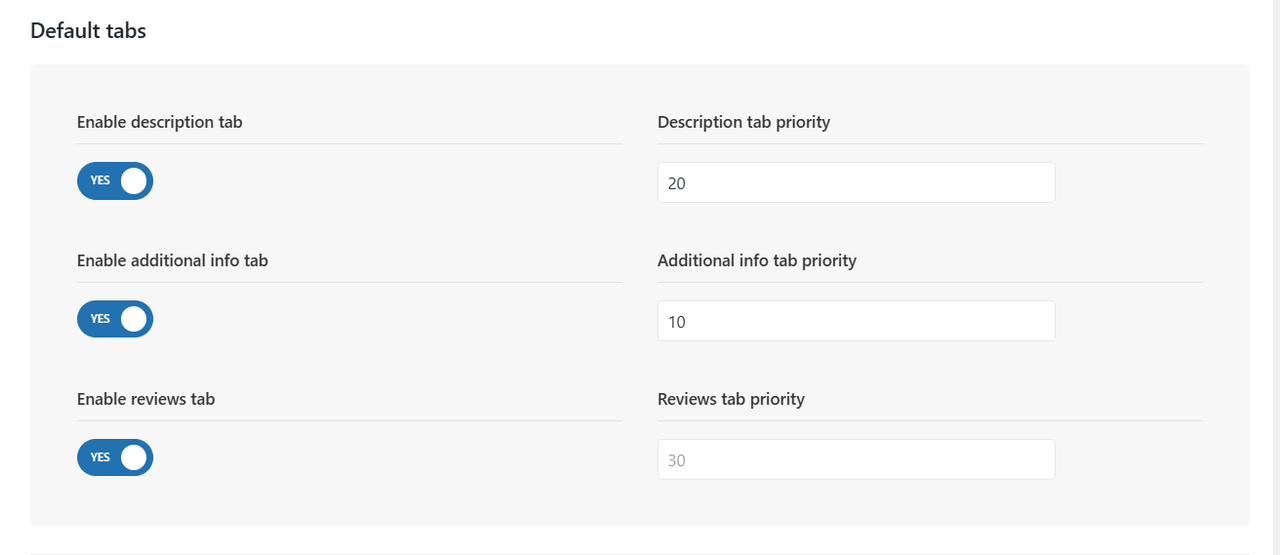Click the "Description tab priority" label
Viewport: 1280px width, 555px height.
coord(743,122)
